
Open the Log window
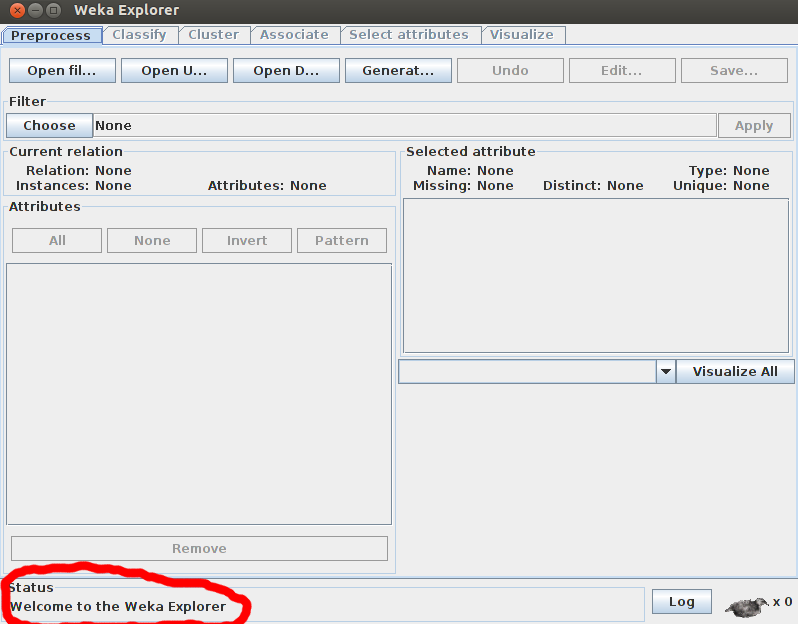681,602
